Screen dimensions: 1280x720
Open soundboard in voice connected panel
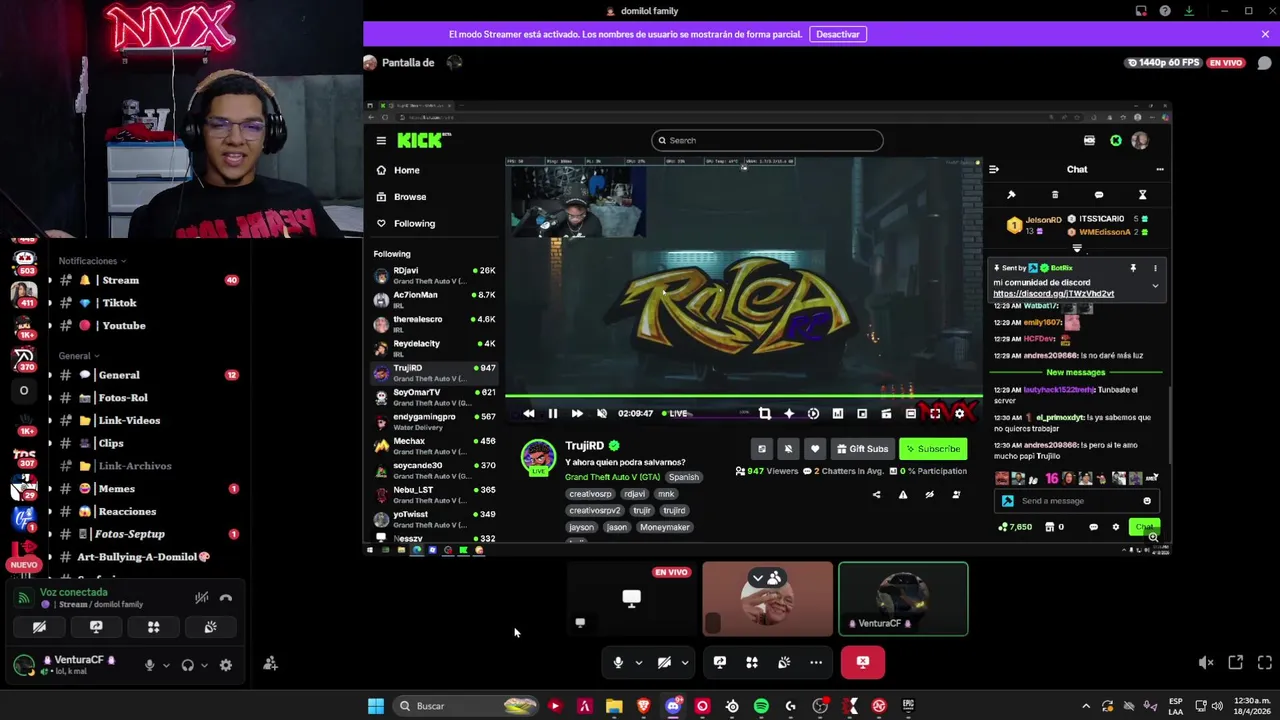(210, 627)
